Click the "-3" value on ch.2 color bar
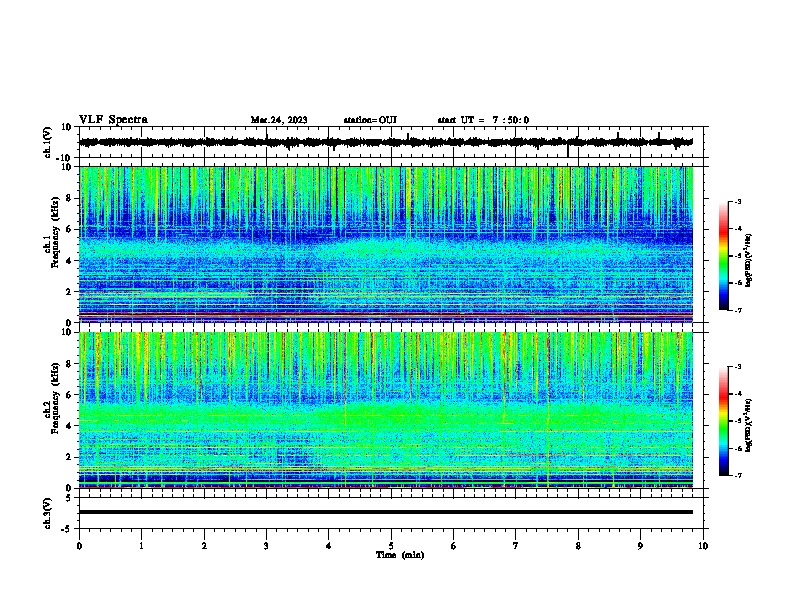The image size is (792, 612). 737,367
